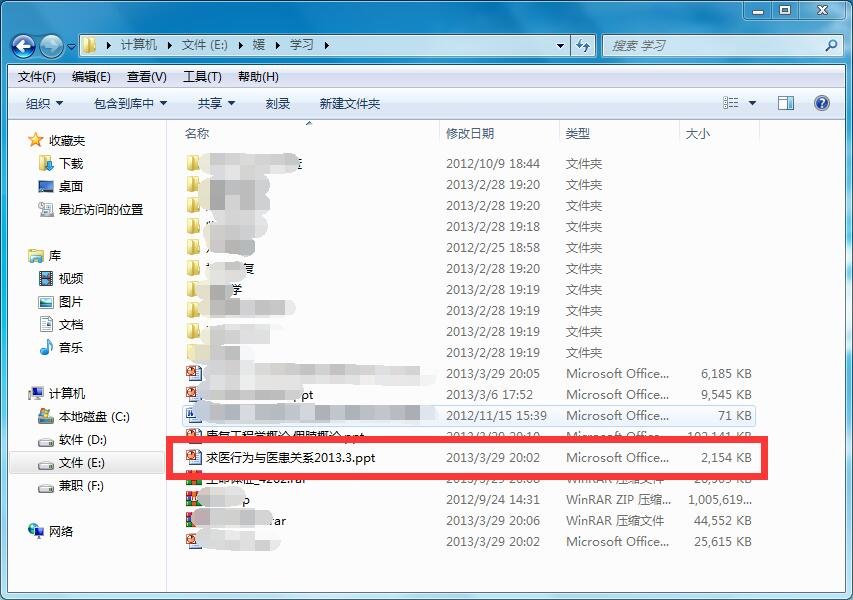Click the Forward navigation arrow button
Screen dimensions: 853x600
click(52, 46)
